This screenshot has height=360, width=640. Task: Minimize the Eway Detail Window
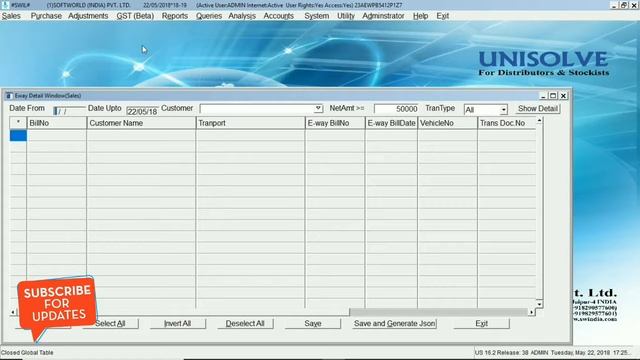point(543,96)
